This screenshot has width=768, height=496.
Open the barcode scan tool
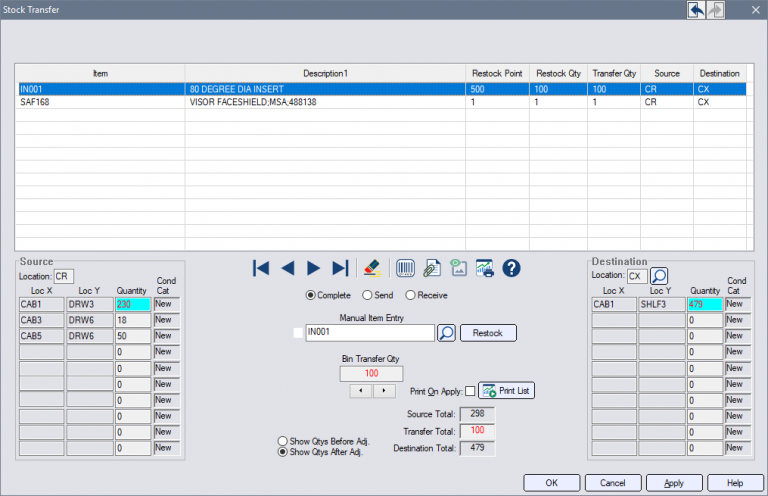[407, 268]
